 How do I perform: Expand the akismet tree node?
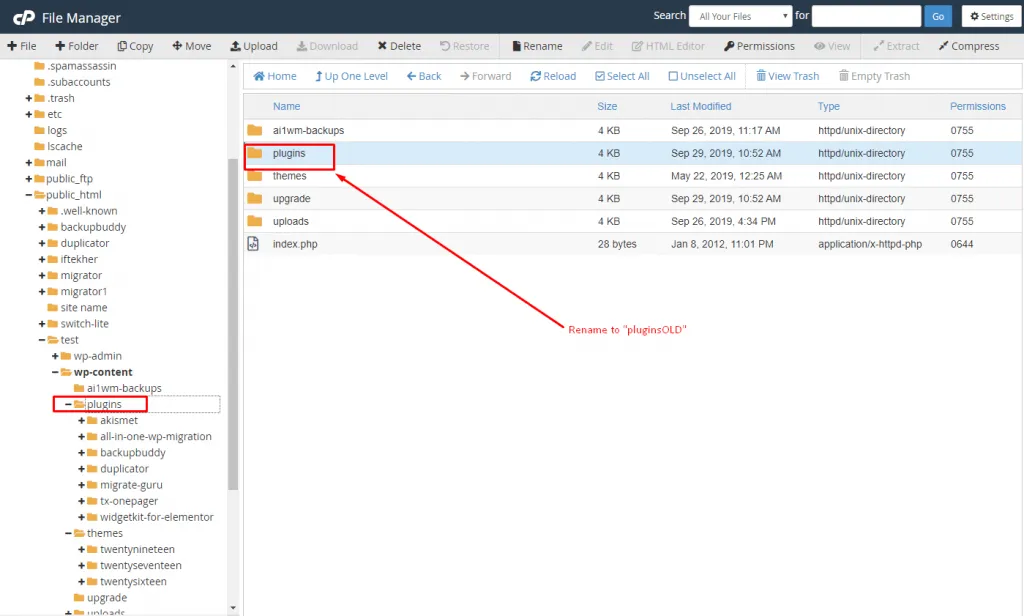click(x=82, y=421)
